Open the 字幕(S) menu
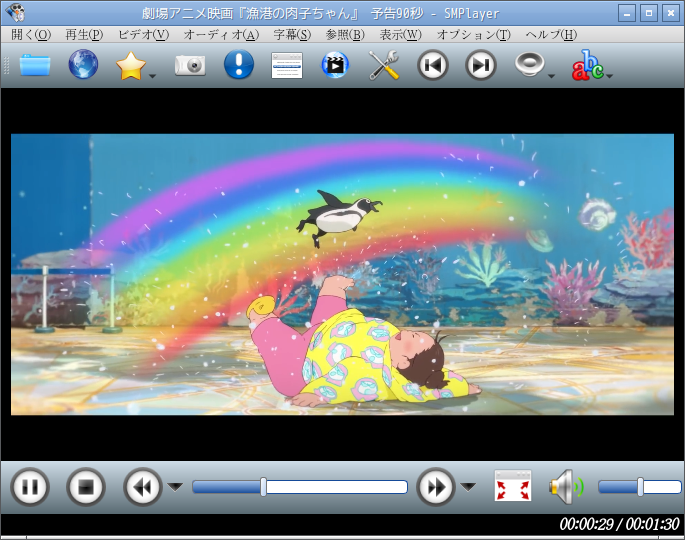 292,35
